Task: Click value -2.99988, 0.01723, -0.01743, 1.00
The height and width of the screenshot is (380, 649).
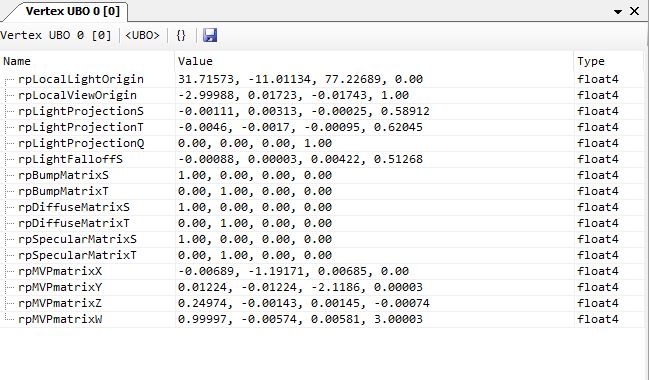Action: (x=293, y=95)
